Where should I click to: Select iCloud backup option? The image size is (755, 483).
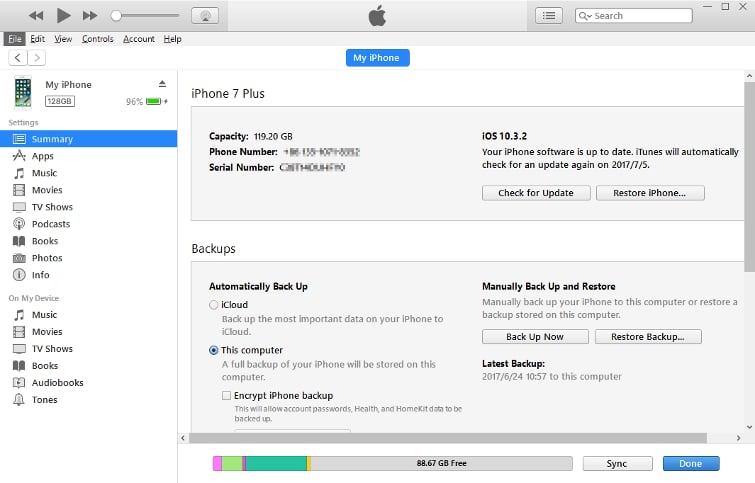(214, 305)
